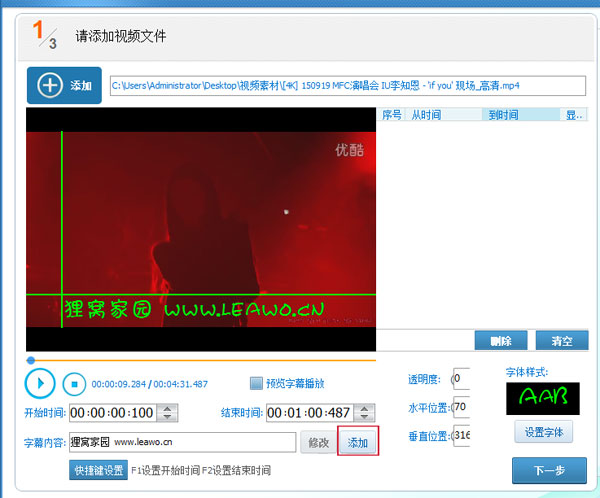Open 设置字体 font settings
600x498 pixels.
[544, 432]
